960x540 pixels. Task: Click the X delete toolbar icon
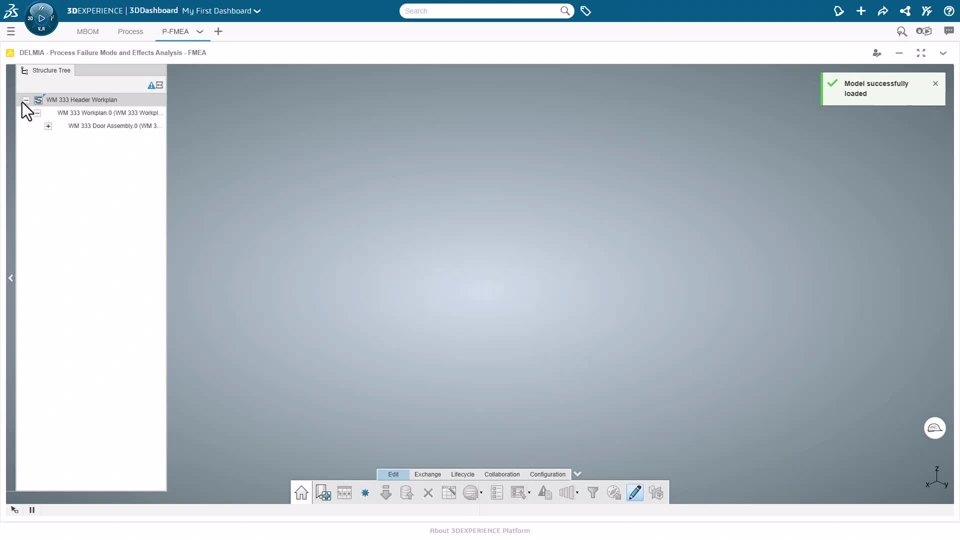(428, 493)
